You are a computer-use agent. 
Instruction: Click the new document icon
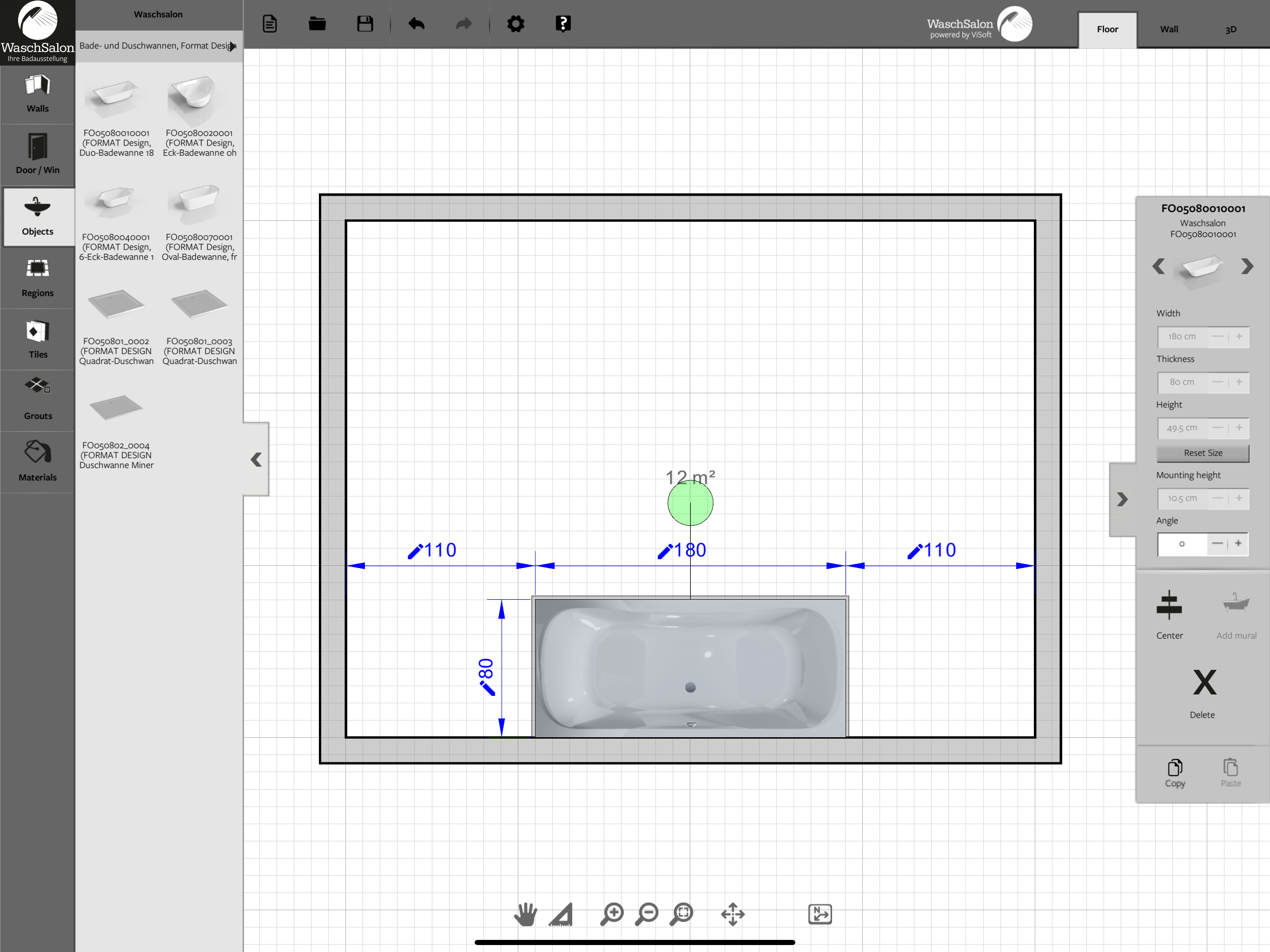269,24
